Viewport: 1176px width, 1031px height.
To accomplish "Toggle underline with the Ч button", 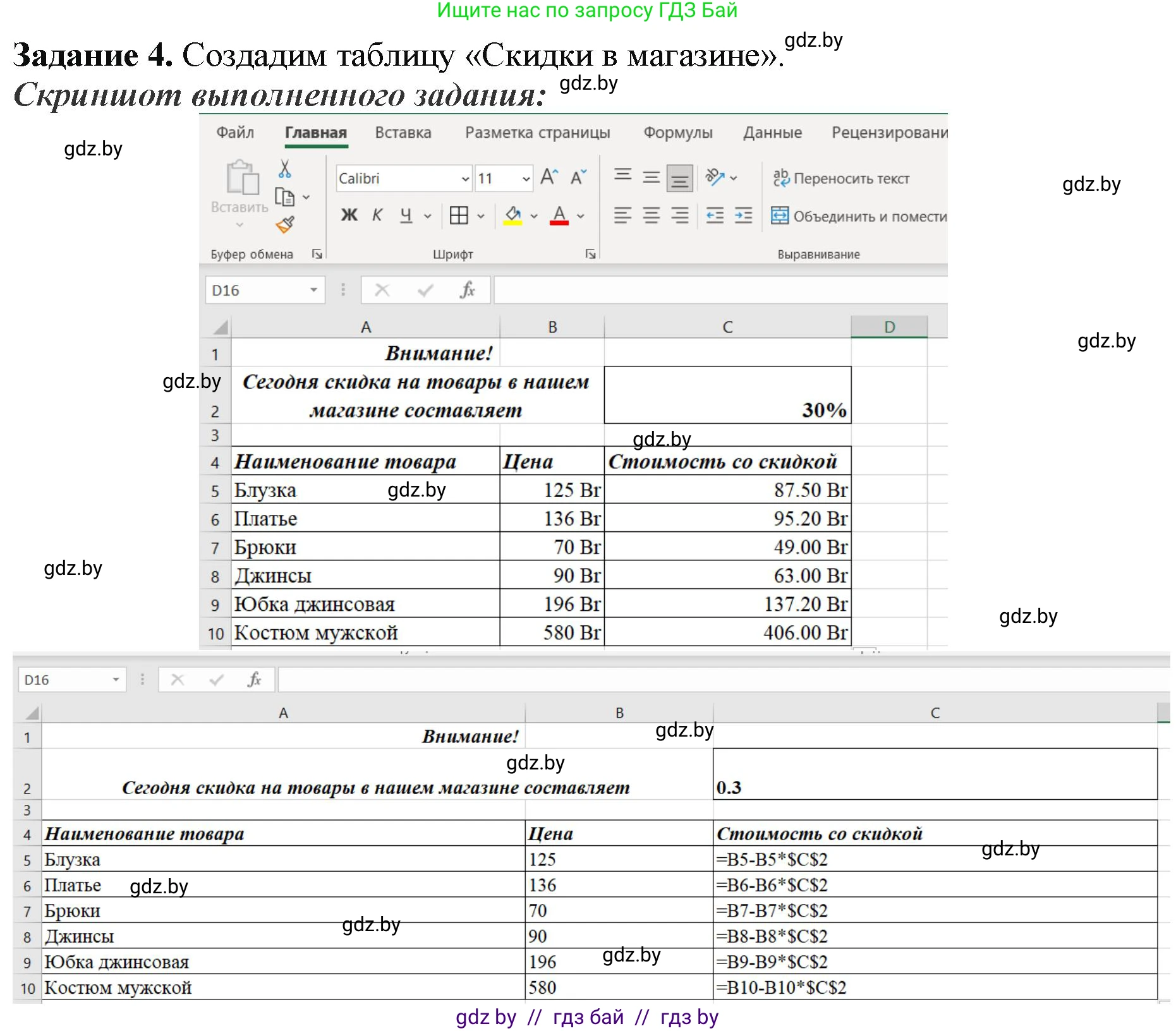I will (408, 215).
